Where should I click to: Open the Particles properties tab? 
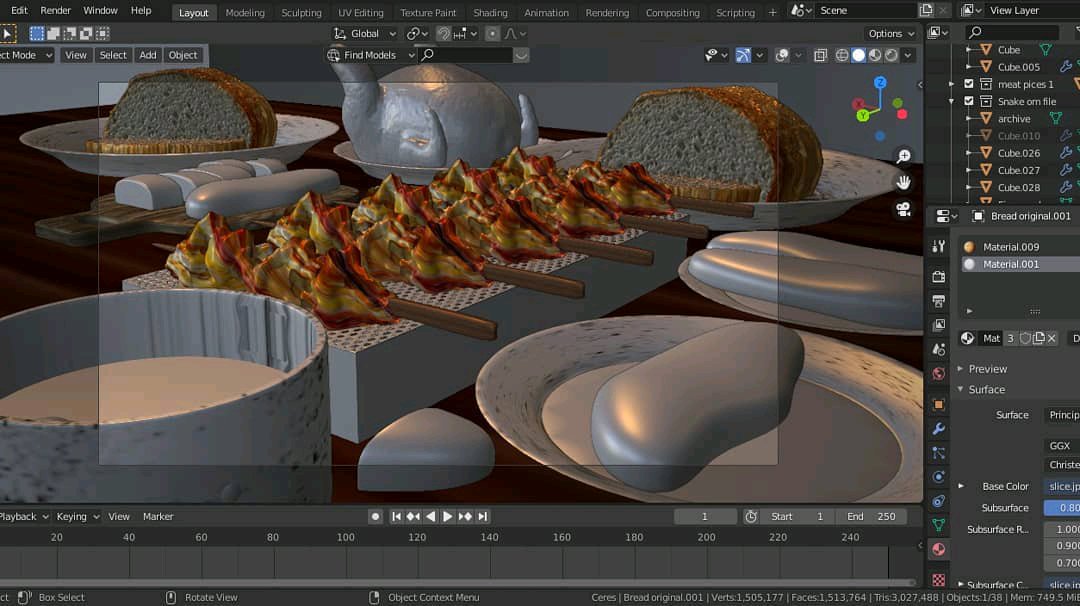(938, 452)
